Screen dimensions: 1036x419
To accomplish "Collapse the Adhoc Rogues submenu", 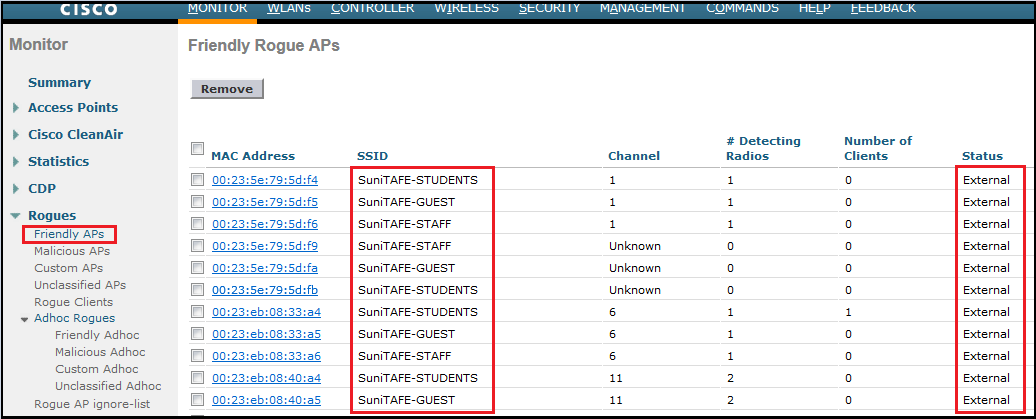I will pyautogui.click(x=25, y=319).
